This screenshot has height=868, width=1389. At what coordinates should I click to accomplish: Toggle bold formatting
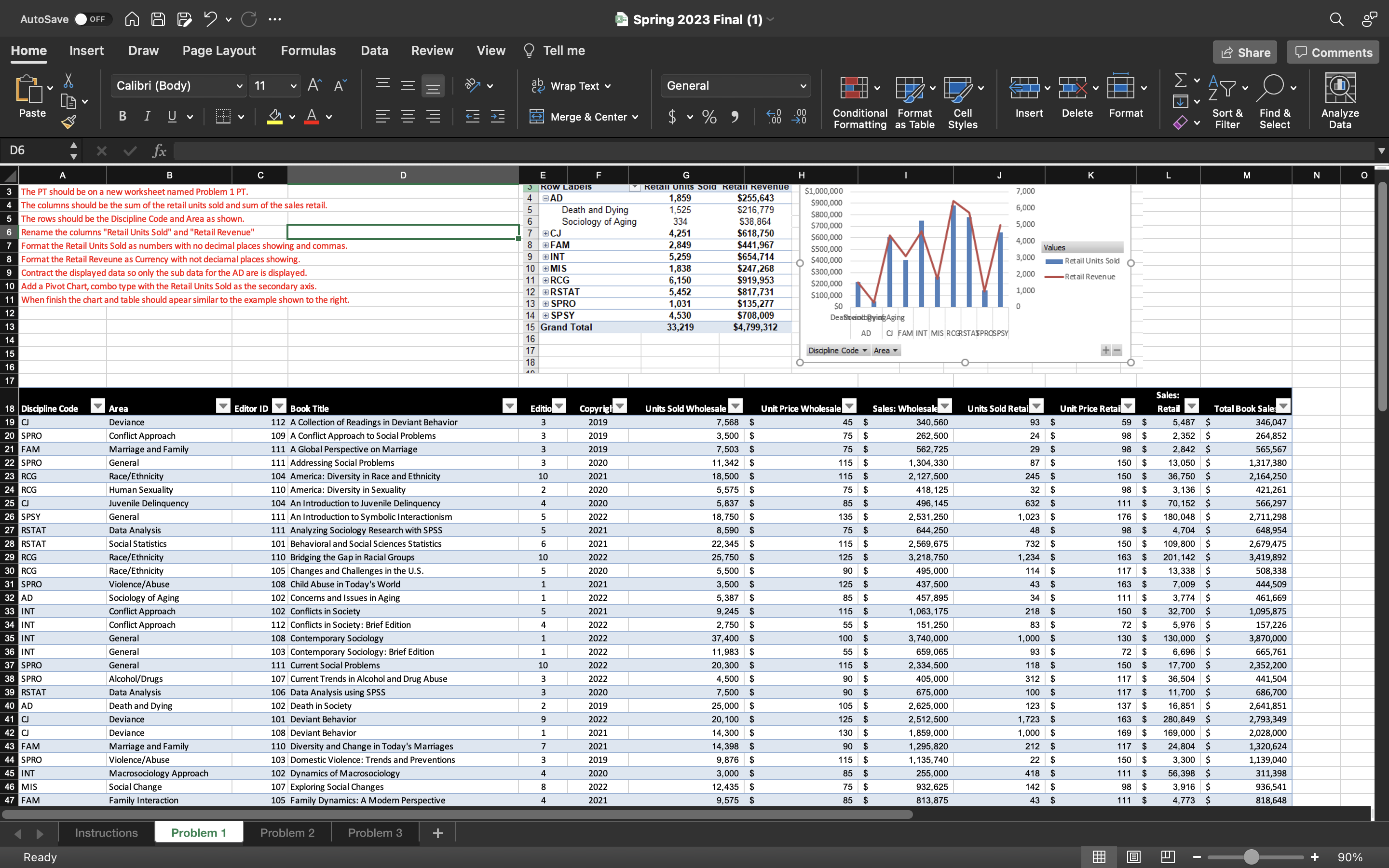pyautogui.click(x=122, y=117)
